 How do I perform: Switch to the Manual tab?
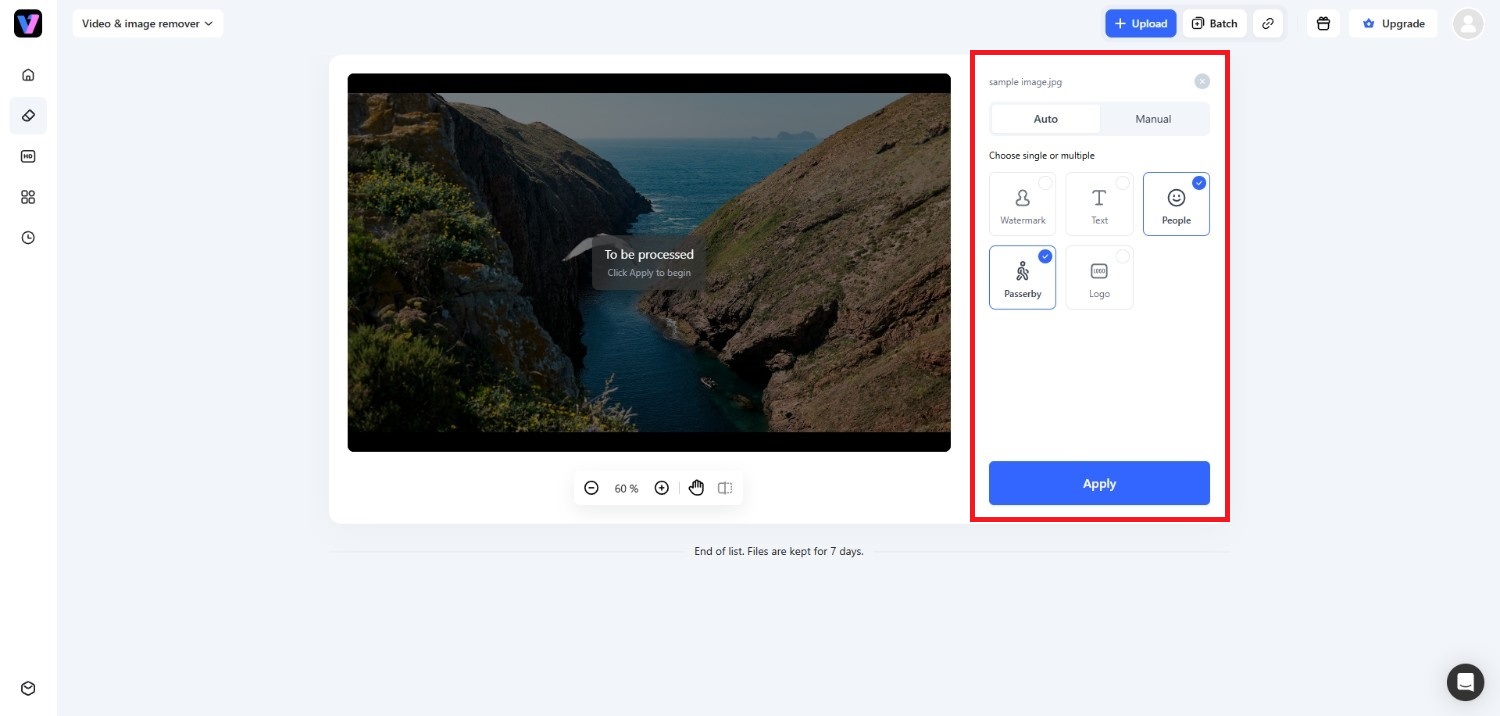[x=1153, y=119]
